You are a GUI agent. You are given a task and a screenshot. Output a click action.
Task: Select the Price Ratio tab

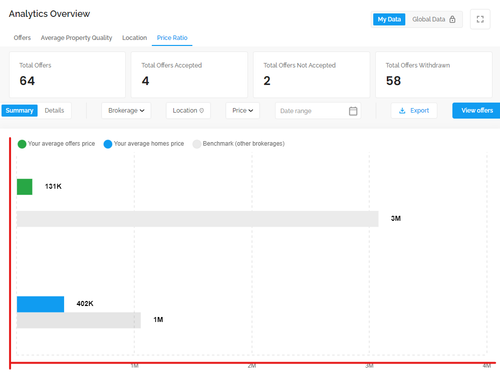coord(172,38)
